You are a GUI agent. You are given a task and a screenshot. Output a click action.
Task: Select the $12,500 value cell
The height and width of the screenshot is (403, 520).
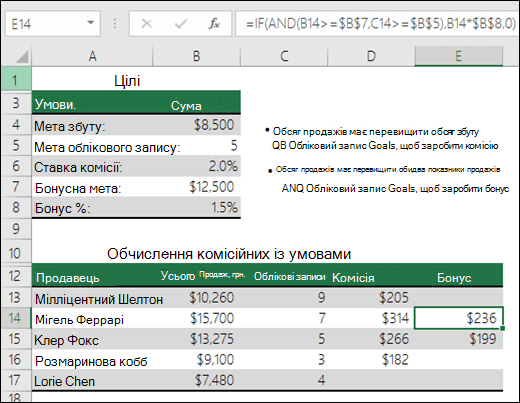click(197, 187)
